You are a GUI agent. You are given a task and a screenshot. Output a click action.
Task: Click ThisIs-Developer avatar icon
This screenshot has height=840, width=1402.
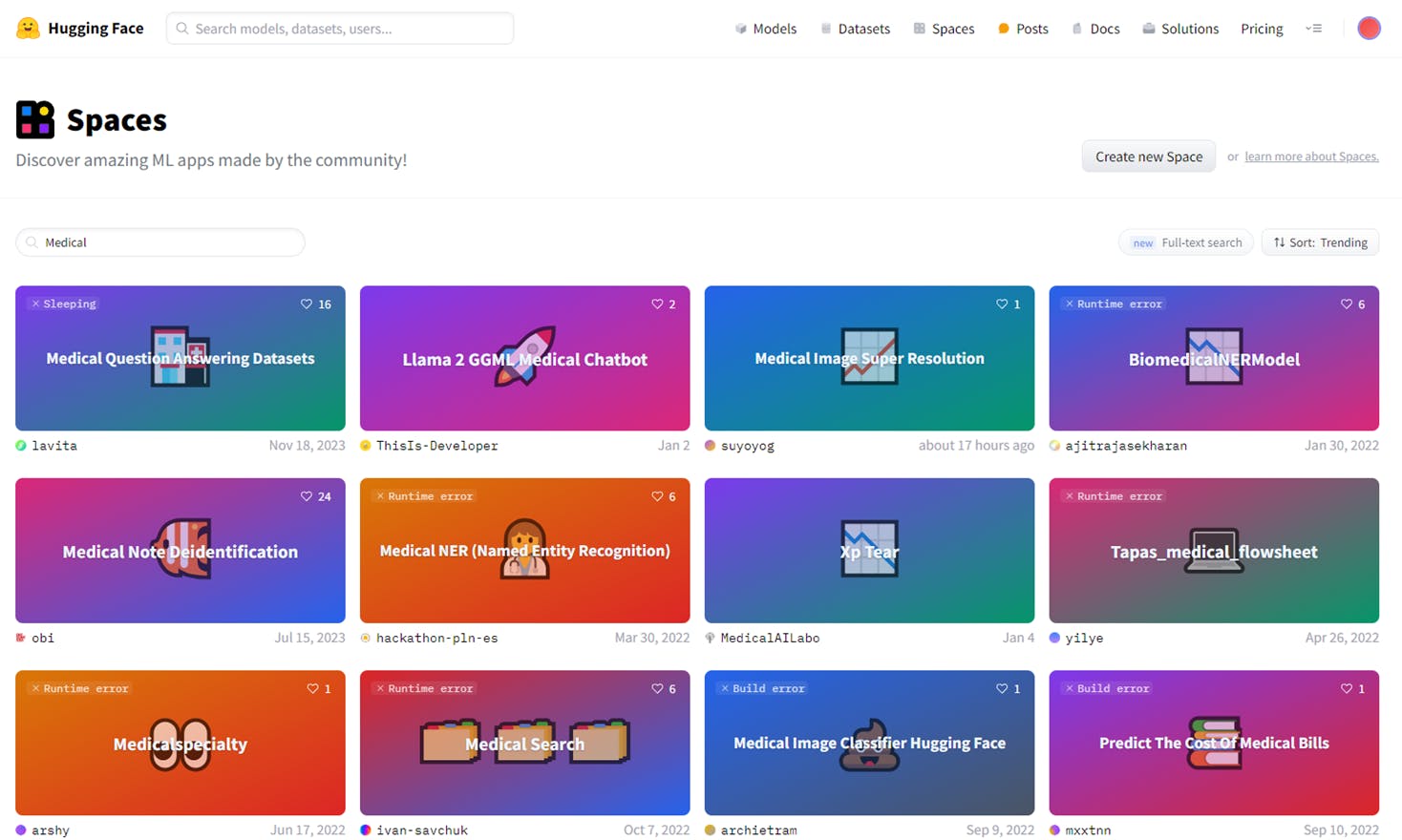click(x=366, y=446)
